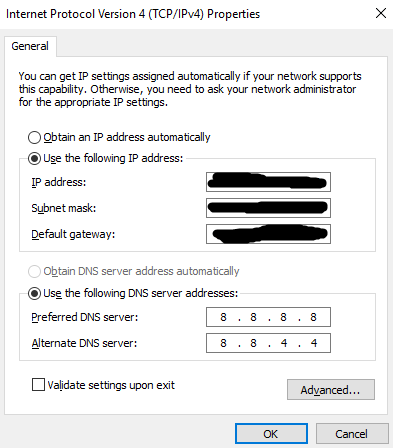This screenshot has height=448, width=393.
Task: Select Obtain DNS server address automatically
Action: pos(34,271)
